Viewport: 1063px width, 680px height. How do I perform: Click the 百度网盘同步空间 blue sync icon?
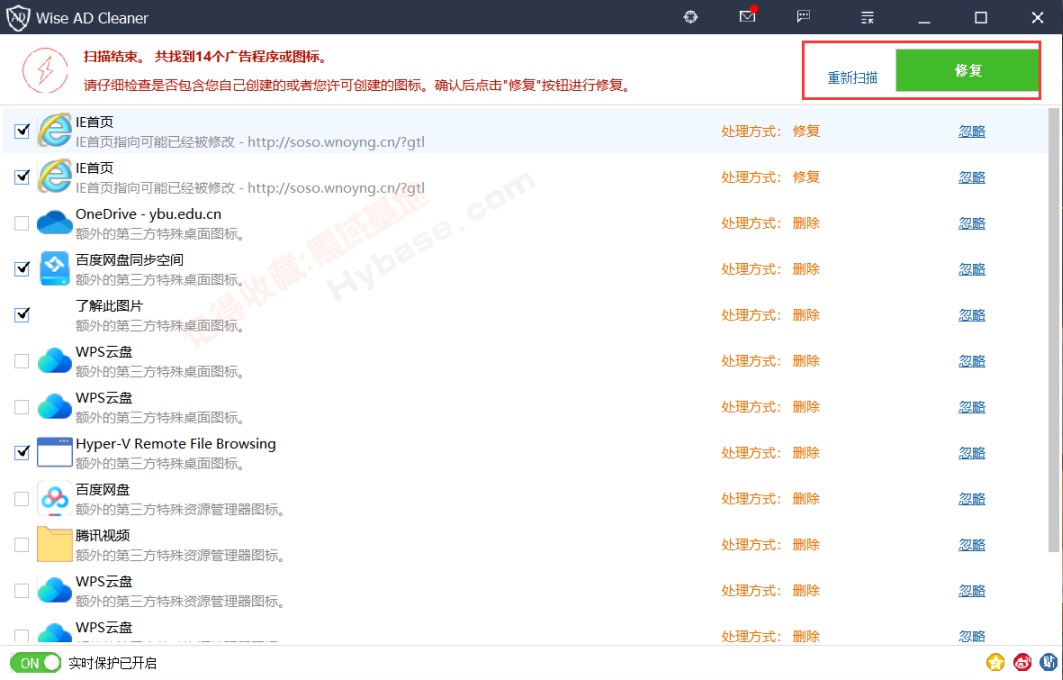pos(54,268)
